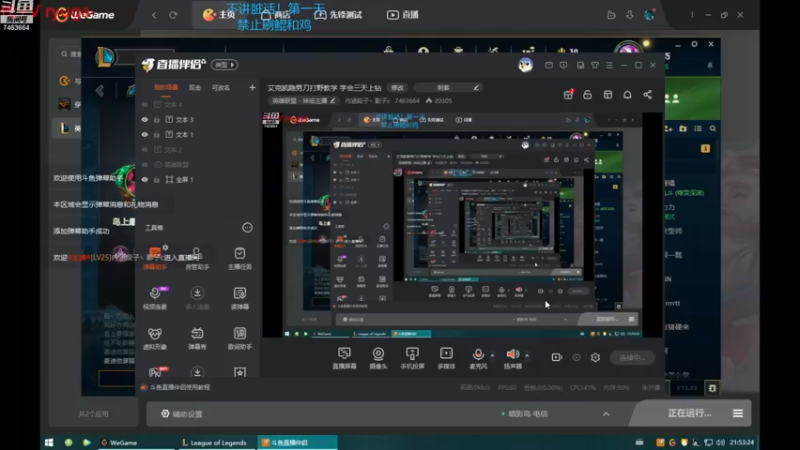Screen dimensions: 800x450
Task: Open the skin T-shirt icon in title bar
Action: coord(595,65)
